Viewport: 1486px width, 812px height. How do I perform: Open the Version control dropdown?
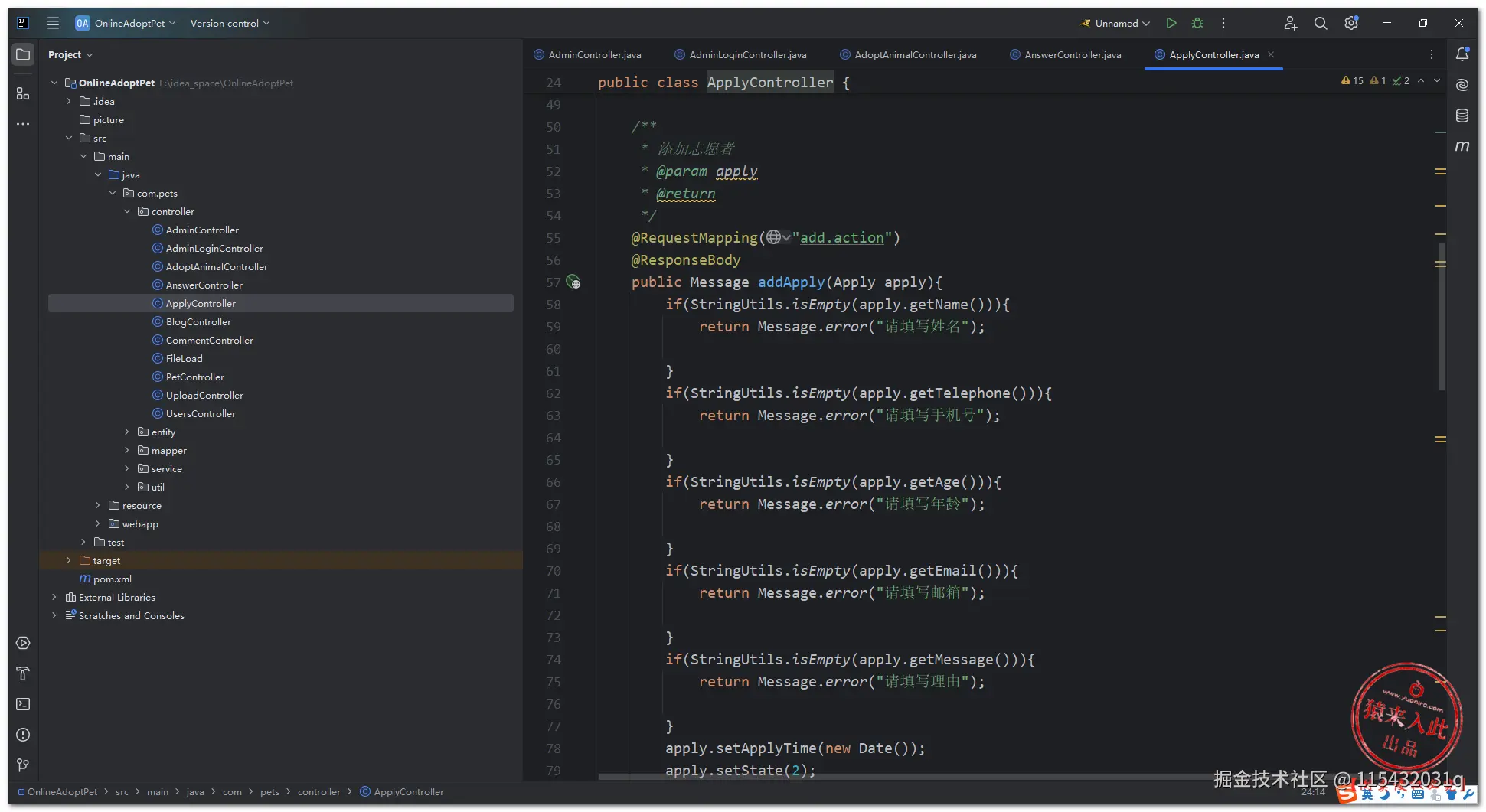point(230,23)
